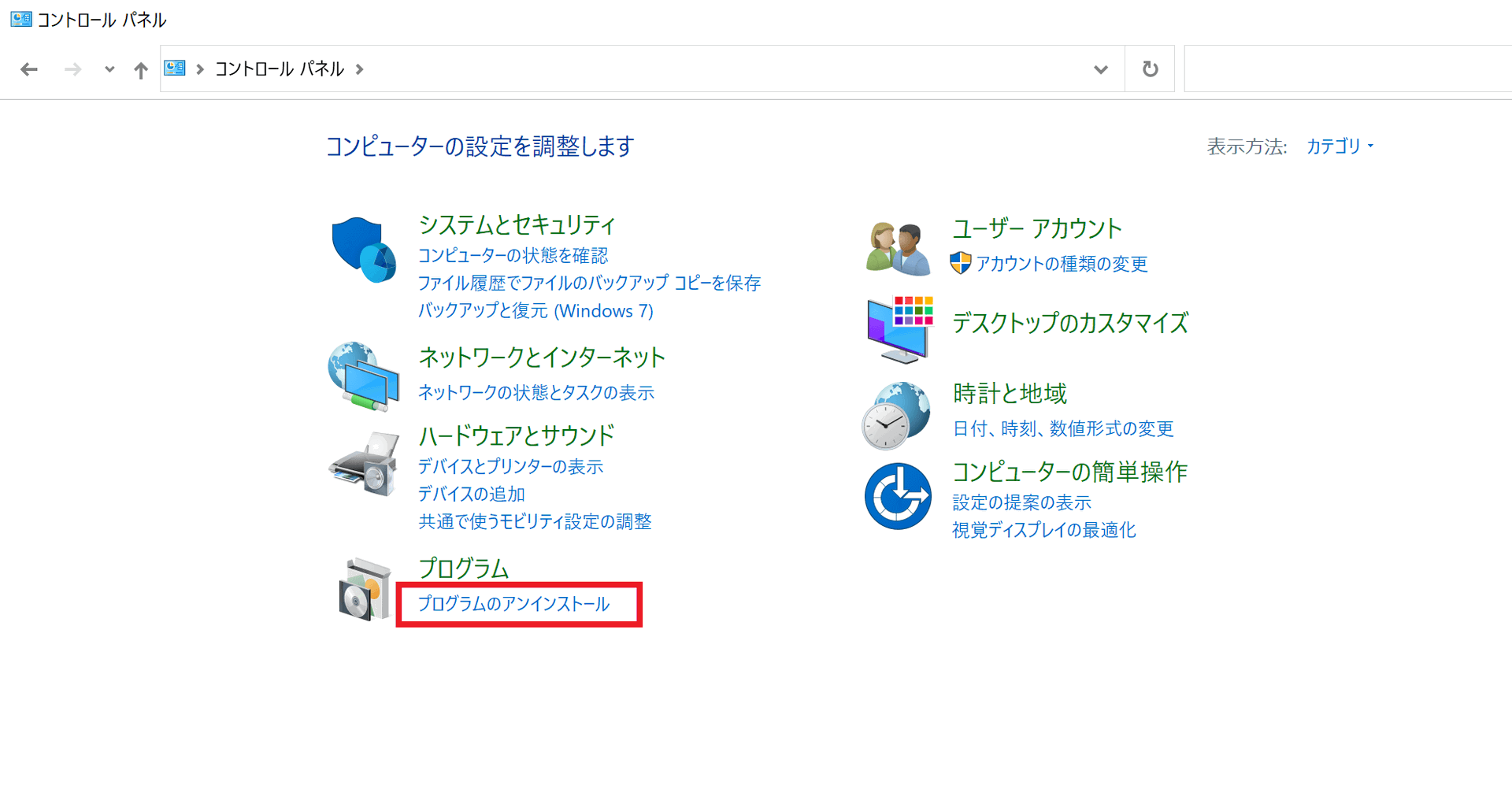The width and height of the screenshot is (1512, 789).
Task: Click the forward arrow navigation button
Action: coord(72,69)
